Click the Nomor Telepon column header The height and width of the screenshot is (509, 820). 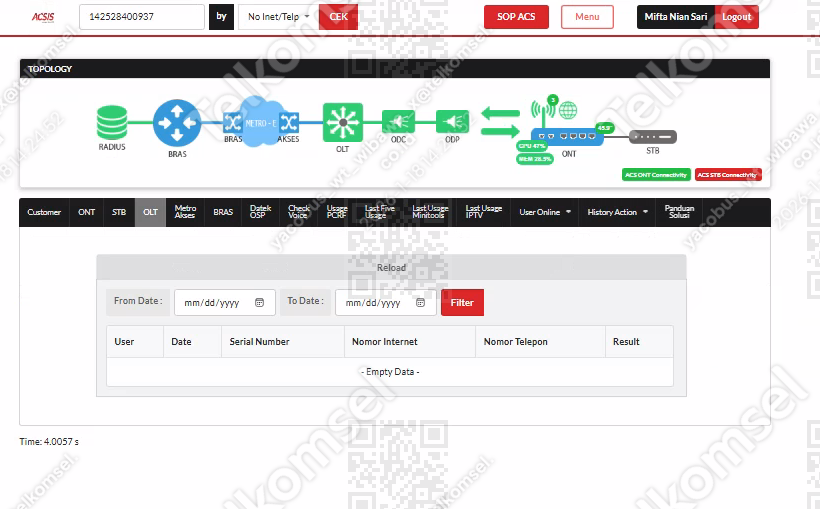point(540,342)
